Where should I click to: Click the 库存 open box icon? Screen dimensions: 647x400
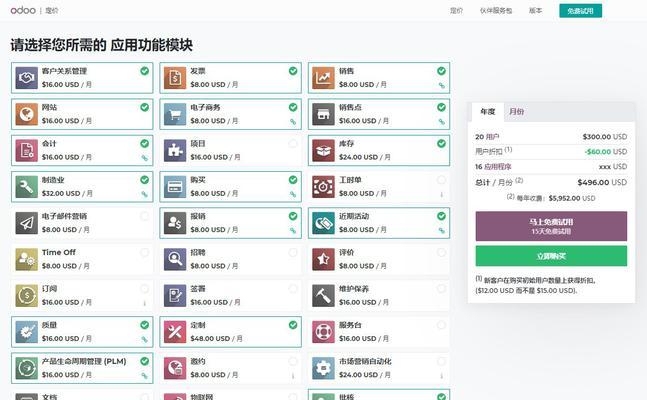coord(324,150)
